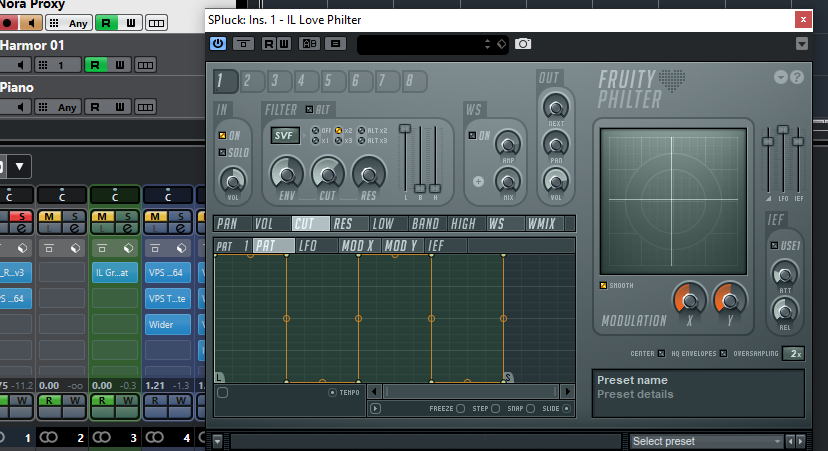Show lanes button on Nora Proxy track
Viewport: 828px width, 451px height.
click(x=156, y=23)
